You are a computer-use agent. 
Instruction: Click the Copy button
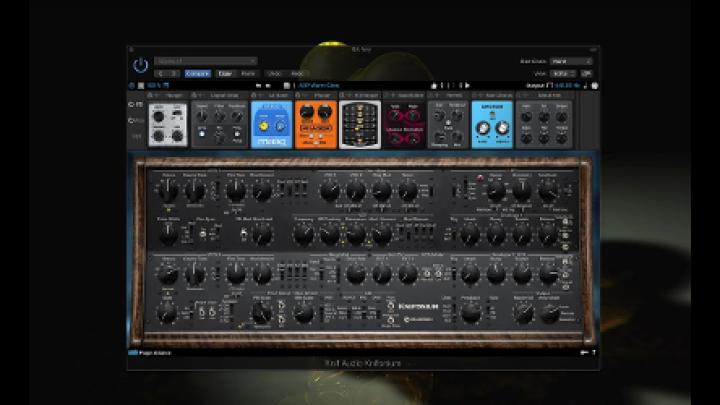pyautogui.click(x=225, y=73)
